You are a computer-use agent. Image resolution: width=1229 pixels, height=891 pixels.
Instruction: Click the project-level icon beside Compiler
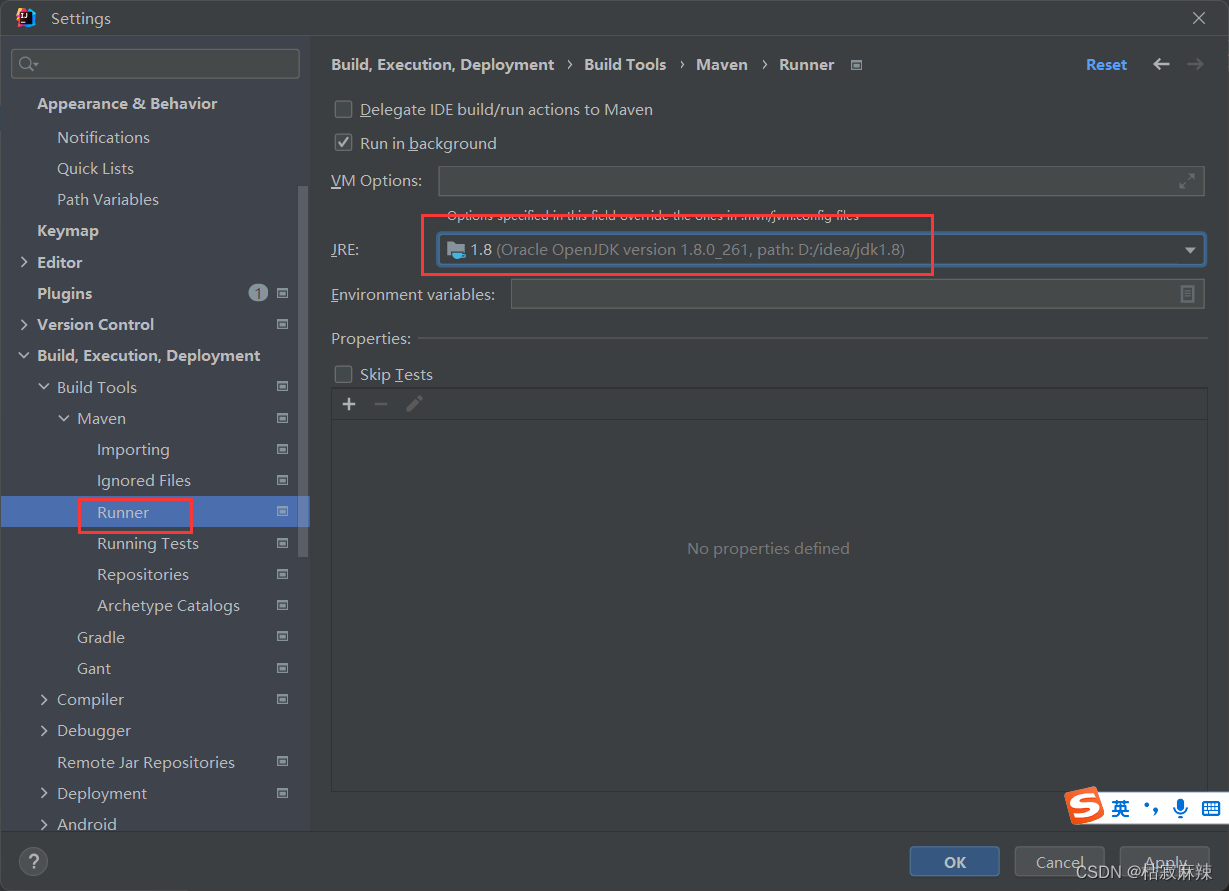coord(283,699)
